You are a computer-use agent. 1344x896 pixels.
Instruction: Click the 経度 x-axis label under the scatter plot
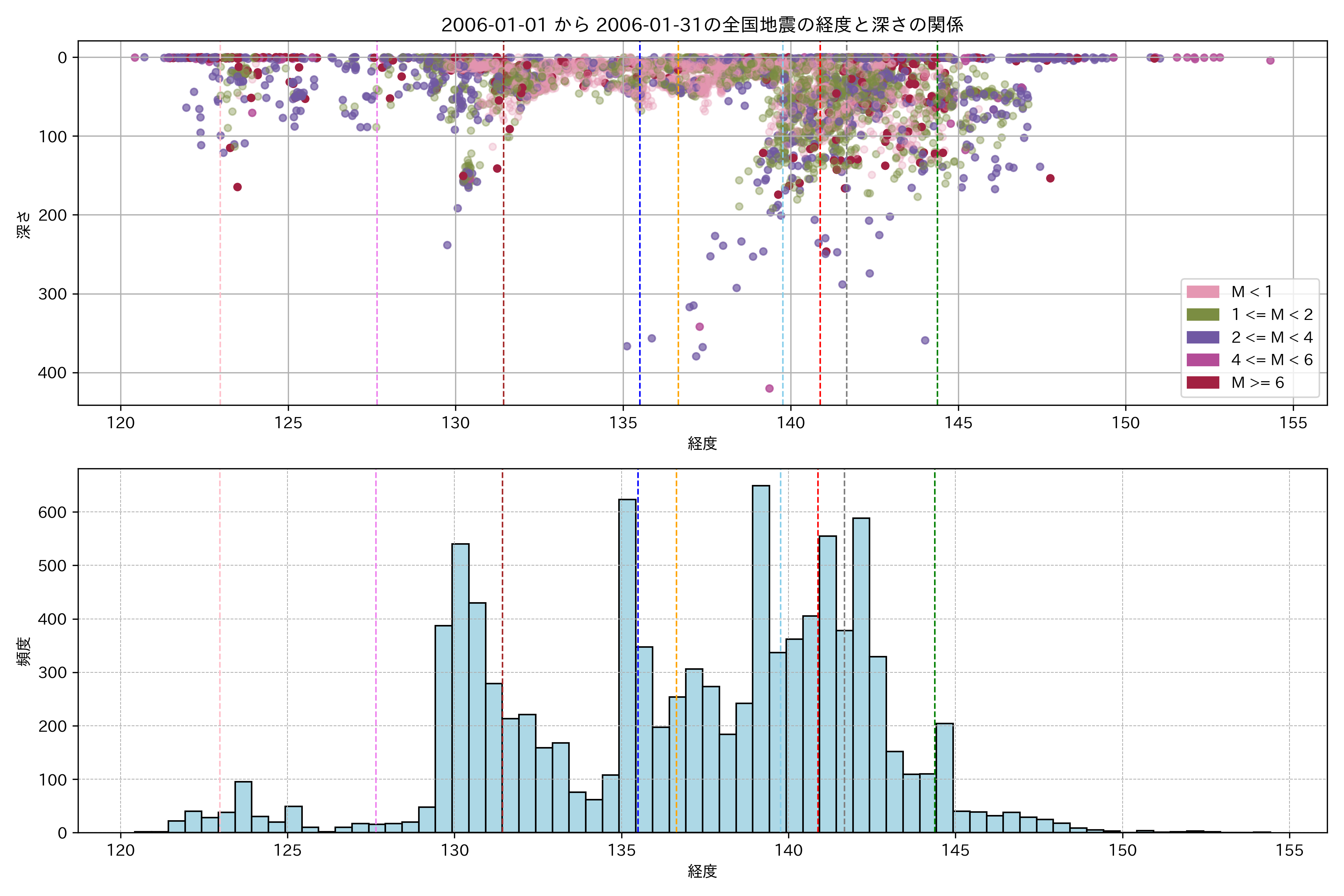702,444
